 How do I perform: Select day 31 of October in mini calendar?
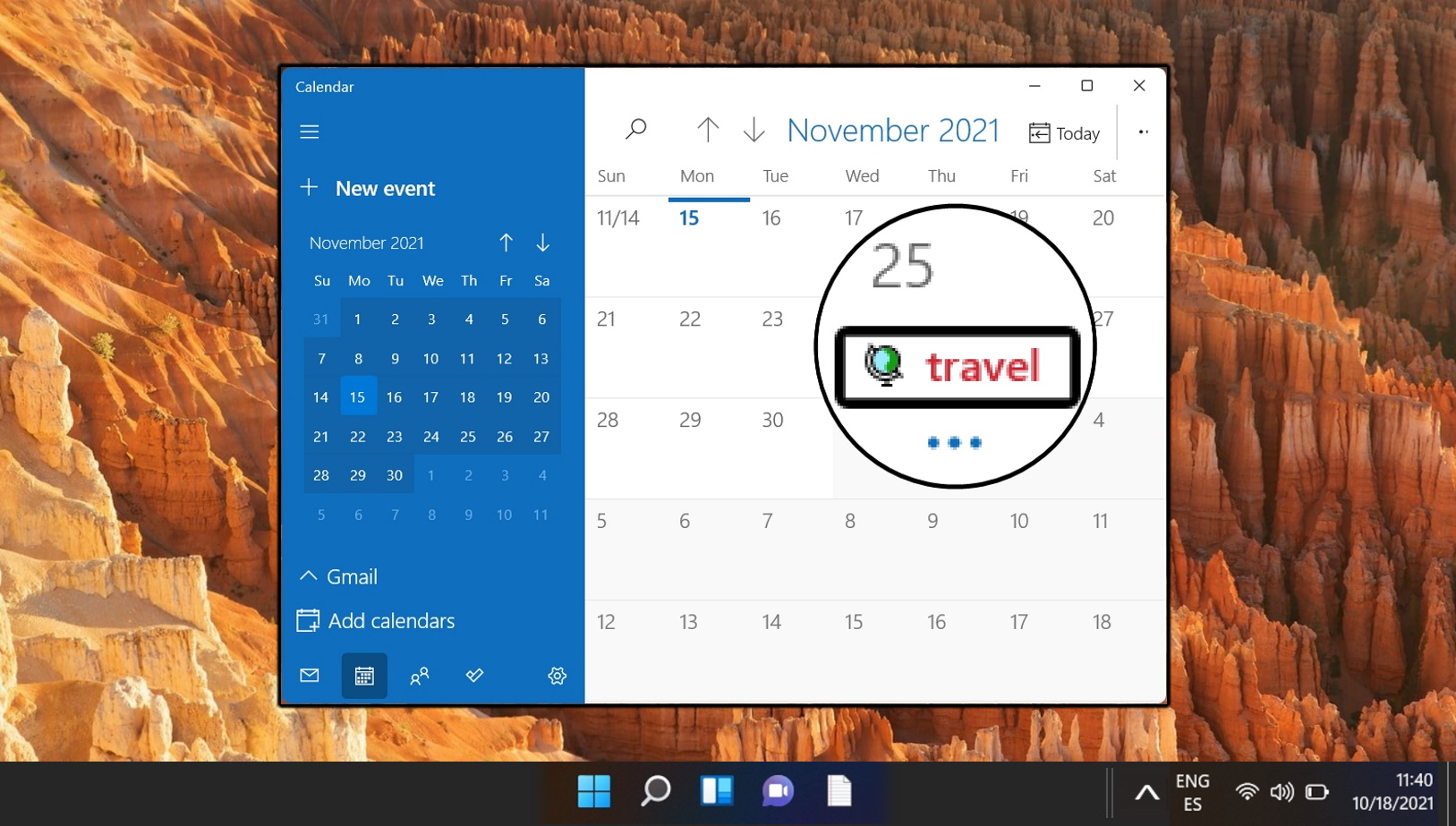(320, 319)
